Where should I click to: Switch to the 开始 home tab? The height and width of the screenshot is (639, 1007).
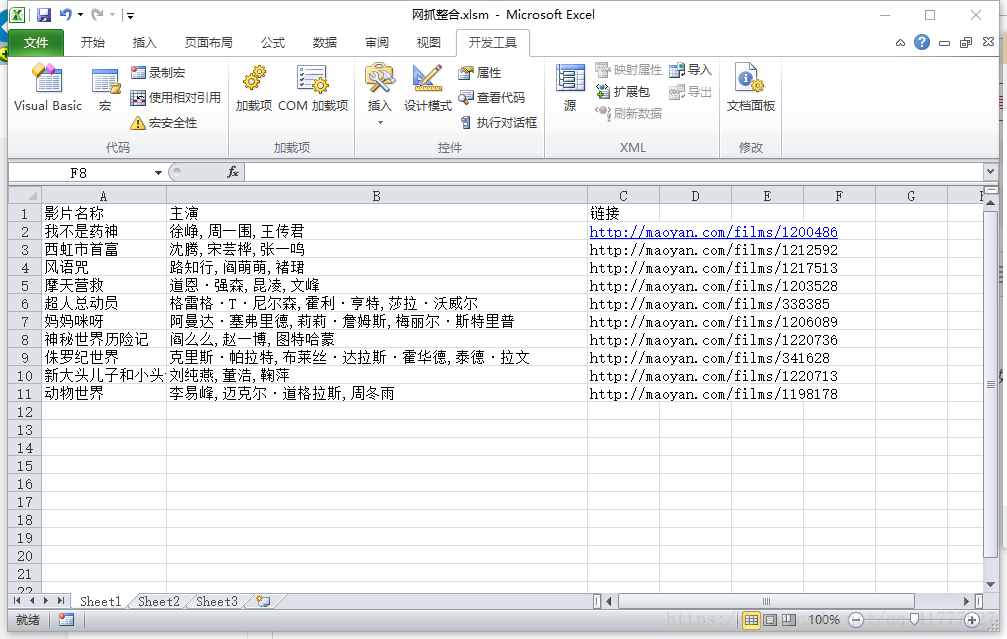[92, 42]
